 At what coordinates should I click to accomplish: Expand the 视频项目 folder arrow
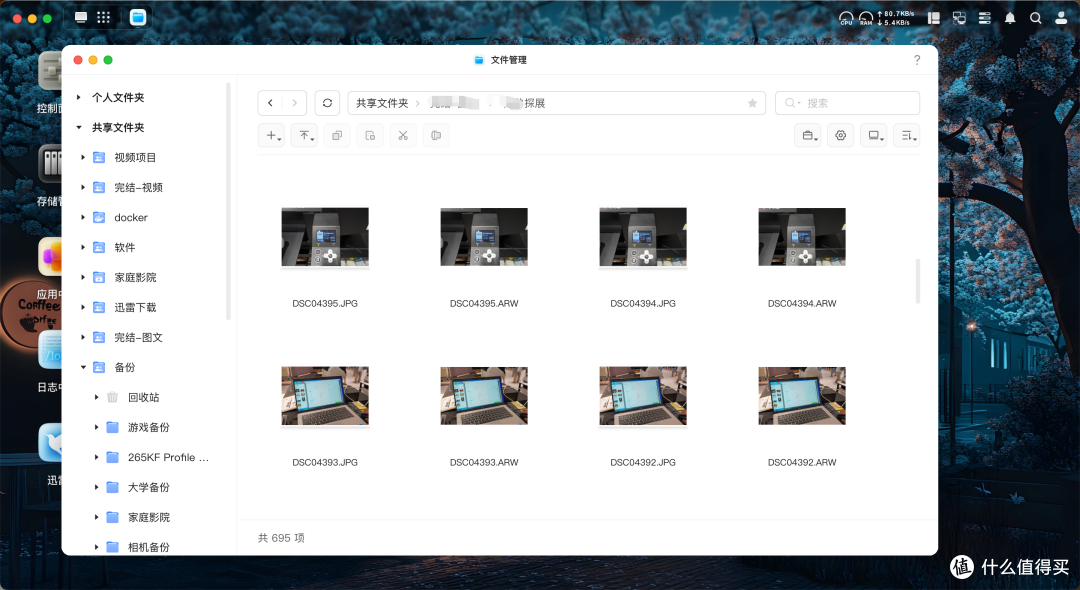click(x=83, y=158)
